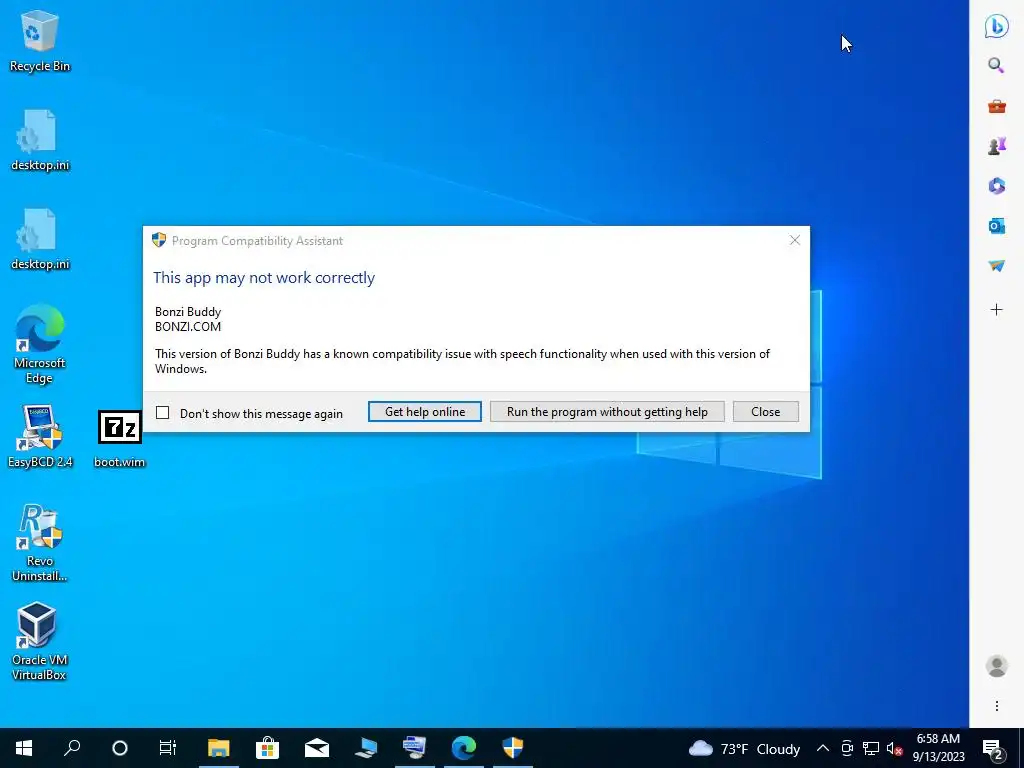Screen dimensions: 1024x768
Task: Open the computer app left of the Edge taskbar icon
Action: (x=415, y=748)
